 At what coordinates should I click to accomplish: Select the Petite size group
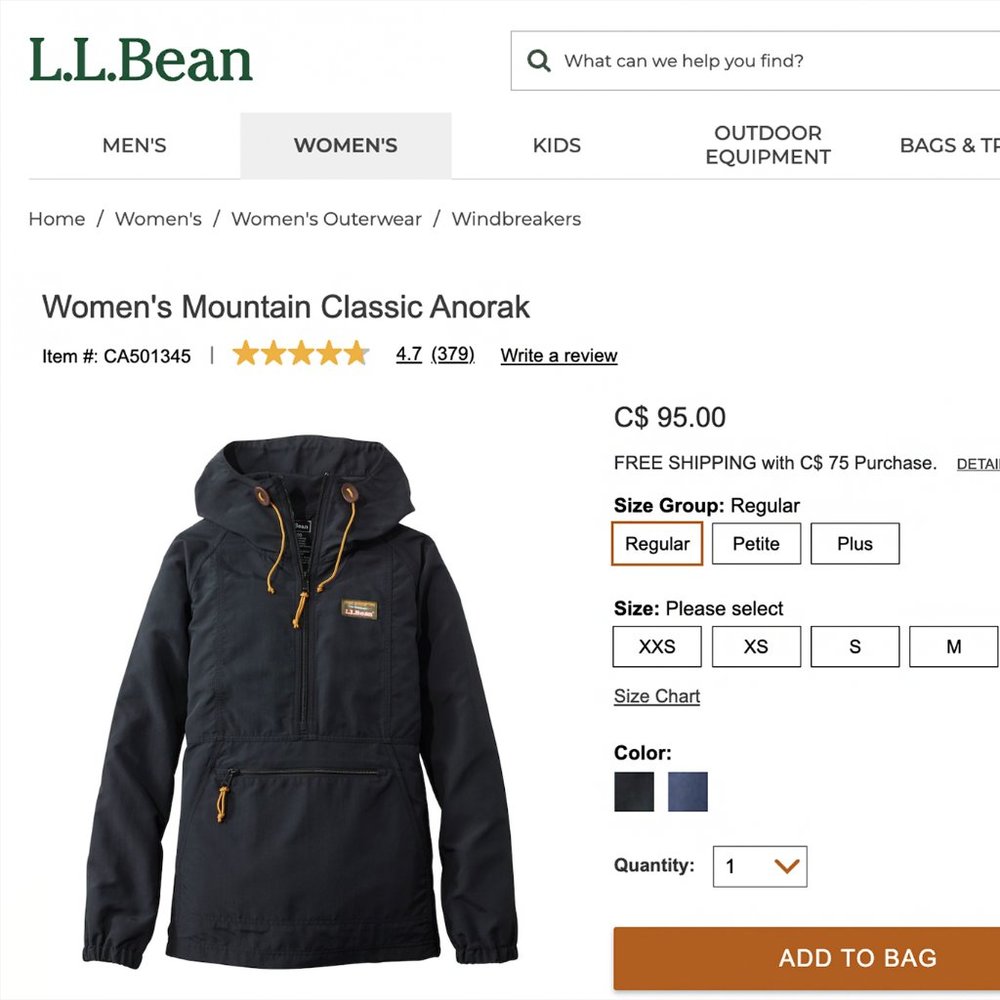pyautogui.click(x=756, y=544)
